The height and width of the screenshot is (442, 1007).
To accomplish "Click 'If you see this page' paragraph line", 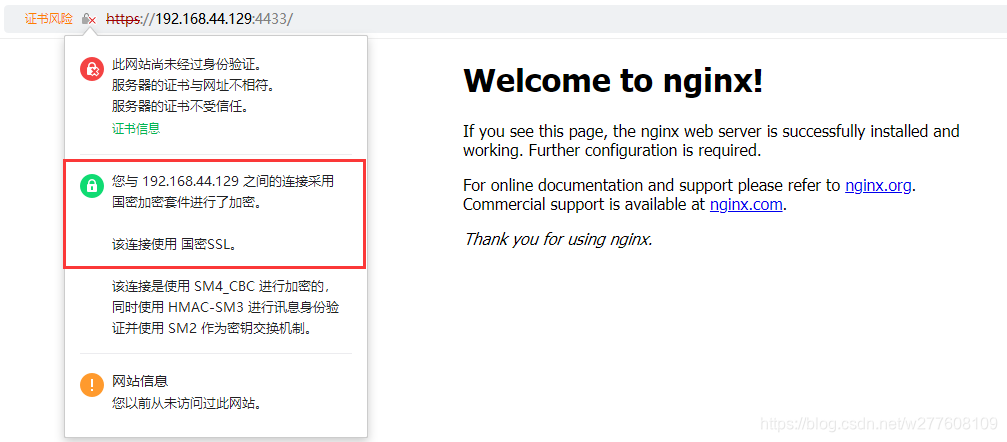I will (711, 132).
